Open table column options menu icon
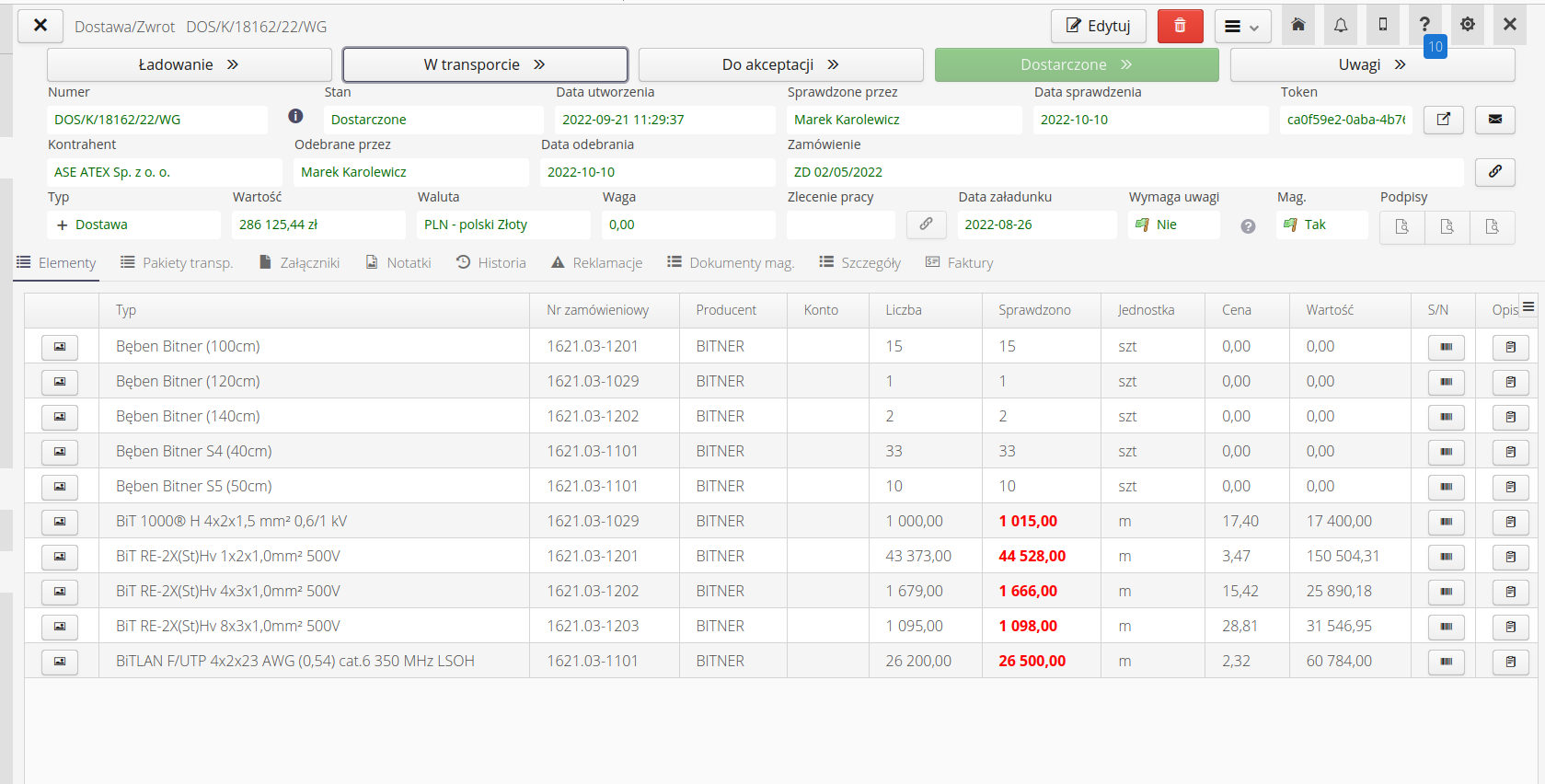 pos(1528,307)
